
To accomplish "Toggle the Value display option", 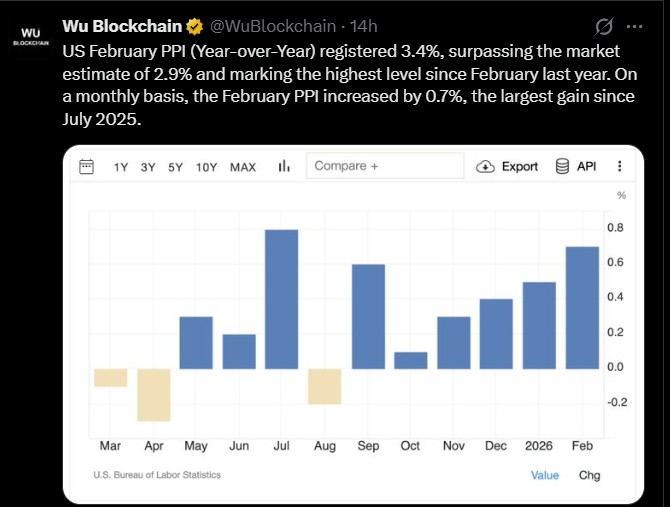I will [545, 475].
